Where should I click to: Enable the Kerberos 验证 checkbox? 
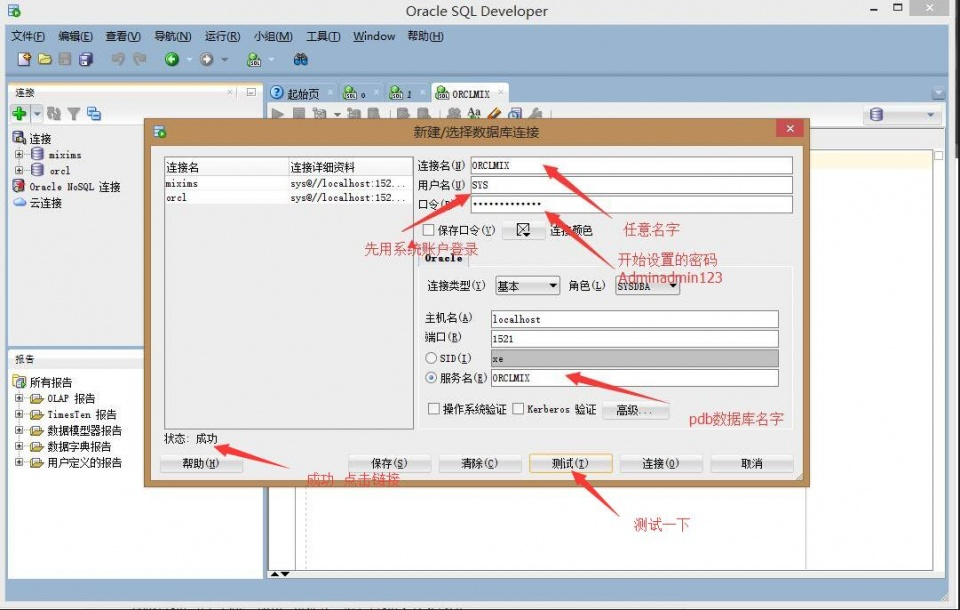click(518, 409)
